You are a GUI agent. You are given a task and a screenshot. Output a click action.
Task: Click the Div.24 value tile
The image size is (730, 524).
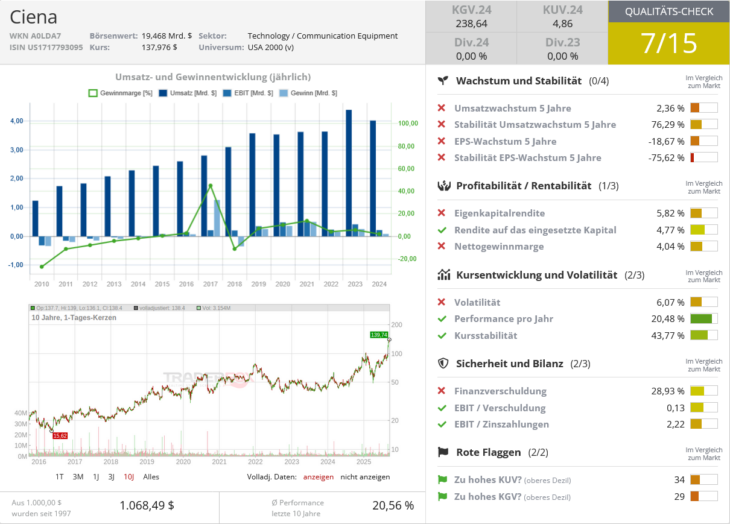tap(471, 49)
